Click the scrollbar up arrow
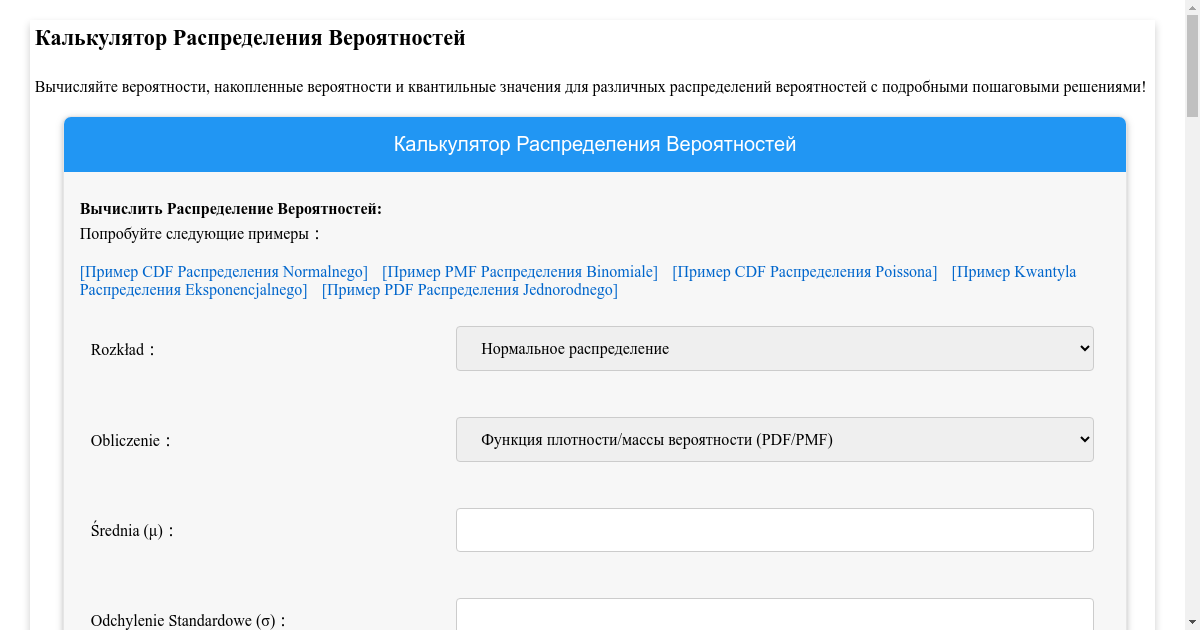 (x=1191, y=8)
